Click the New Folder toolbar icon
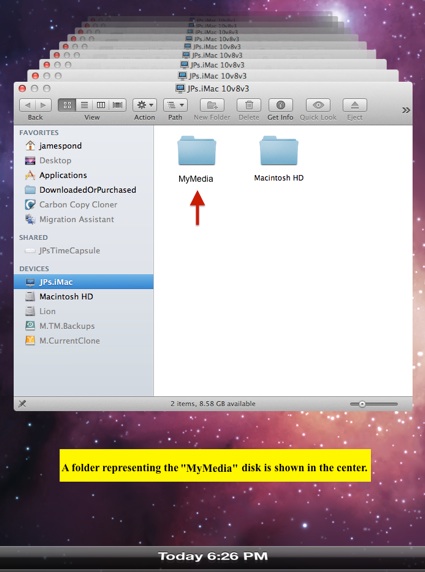Screen dimensions: 425x572 [212, 105]
